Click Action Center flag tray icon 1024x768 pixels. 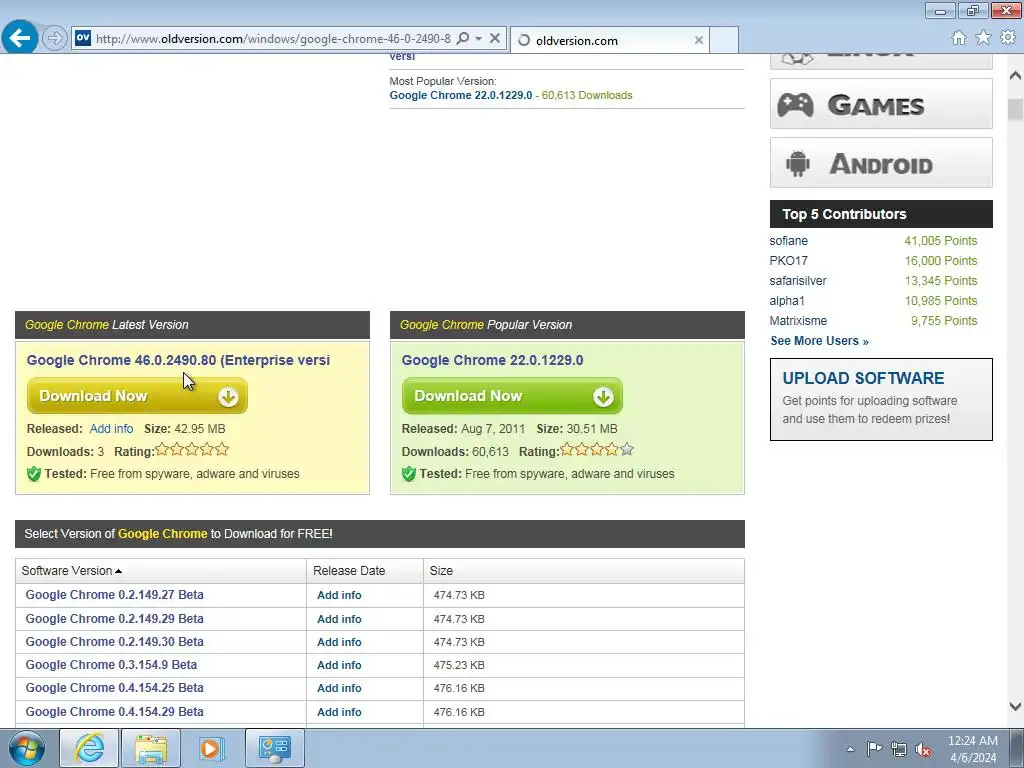coord(874,749)
